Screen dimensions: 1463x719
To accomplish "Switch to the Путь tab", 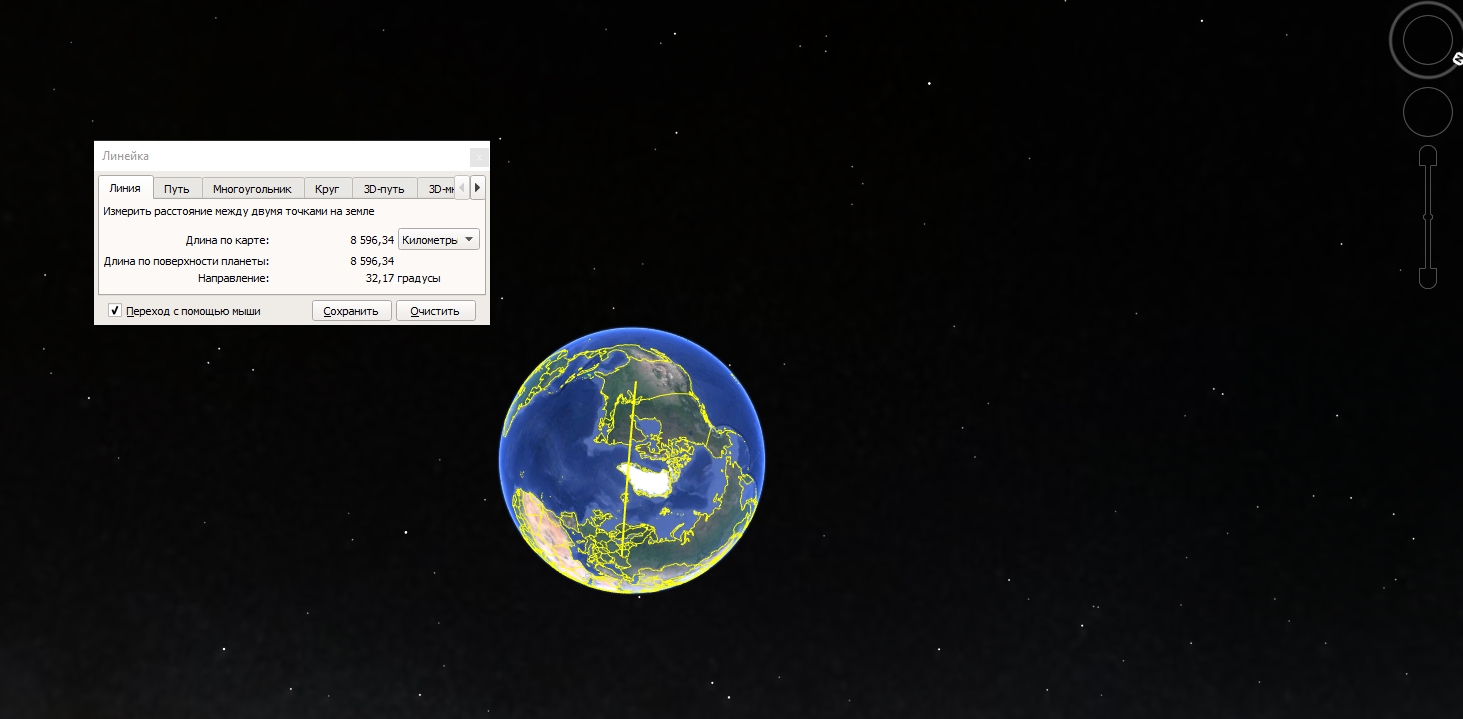I will pyautogui.click(x=177, y=188).
